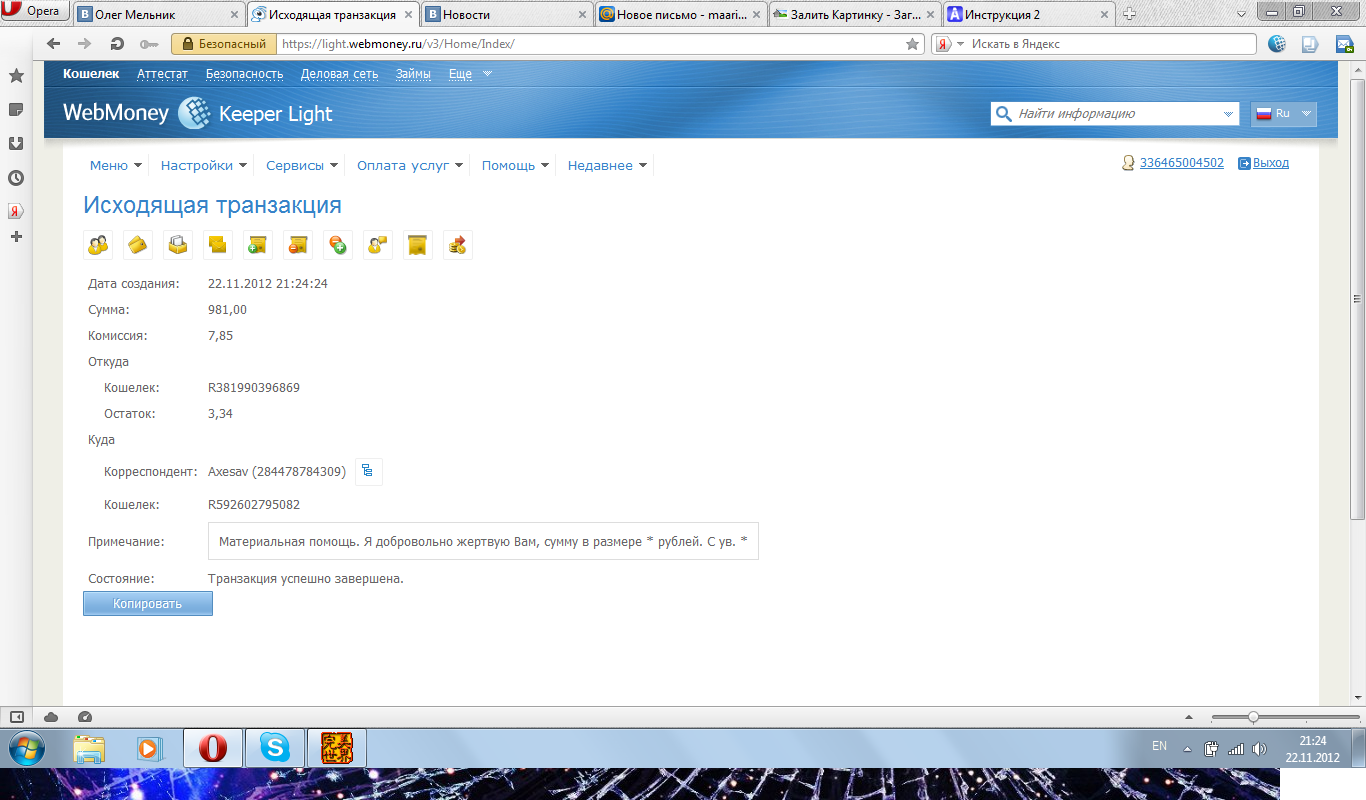
Task: Open the Opera sidebar notes icon
Action: 16,109
